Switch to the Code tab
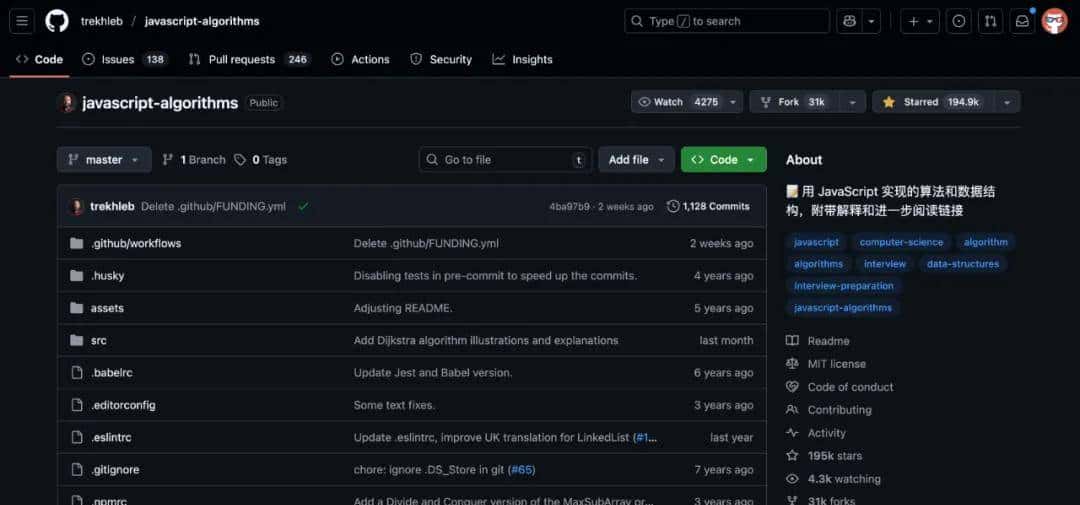The width and height of the screenshot is (1080, 505). (x=39, y=59)
